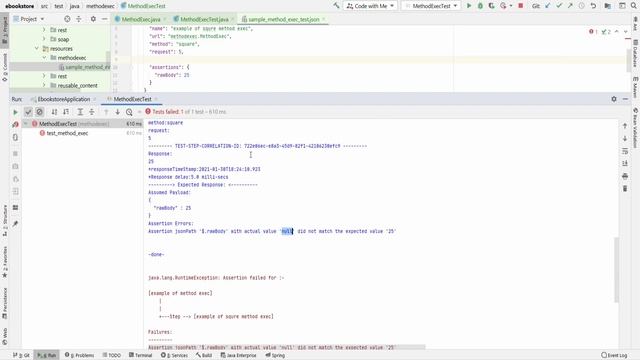The width and height of the screenshot is (640, 360).
Task: Jump to next failed test arrow
Action: tap(118, 112)
